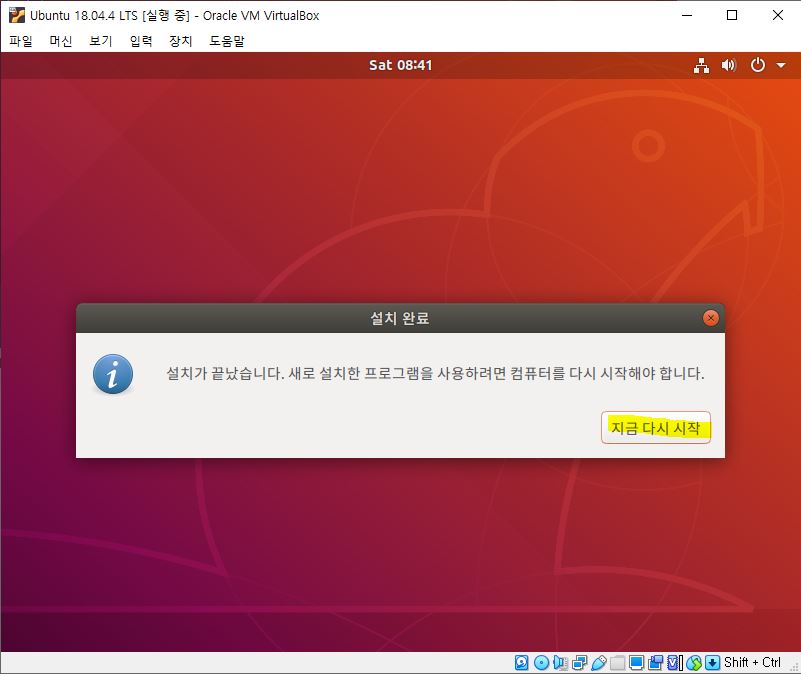Click the display settings icon in status bar
Screen dimensions: 801x677
637,663
